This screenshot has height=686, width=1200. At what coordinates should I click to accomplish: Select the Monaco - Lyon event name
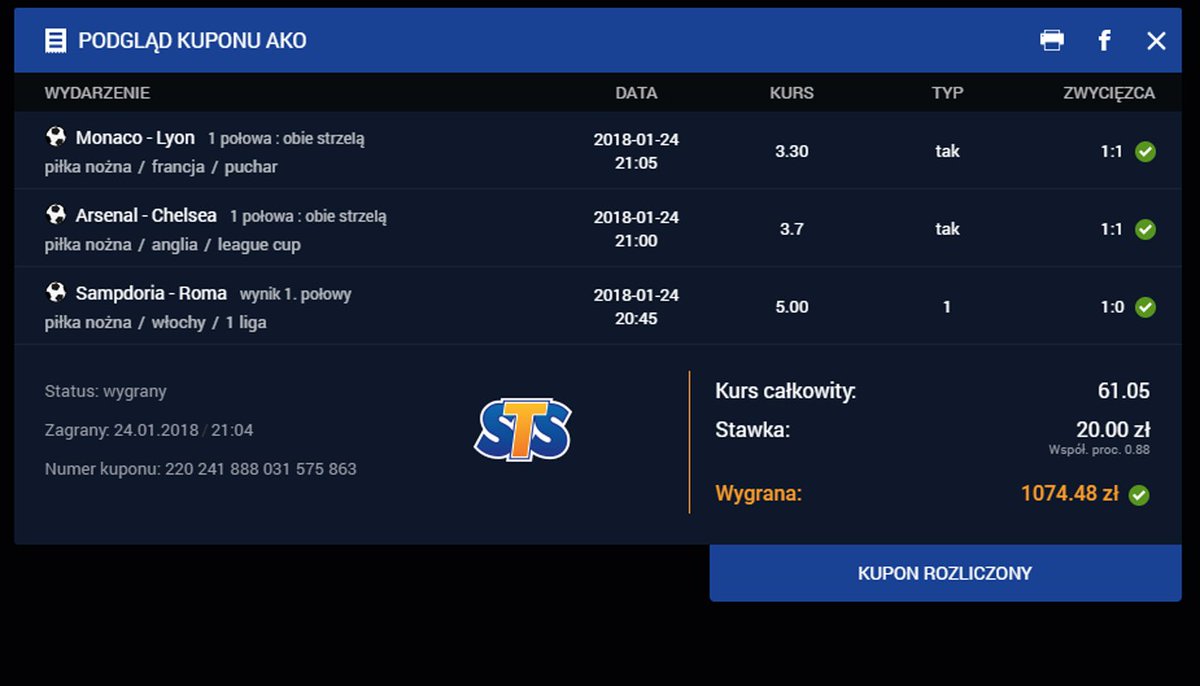135,138
